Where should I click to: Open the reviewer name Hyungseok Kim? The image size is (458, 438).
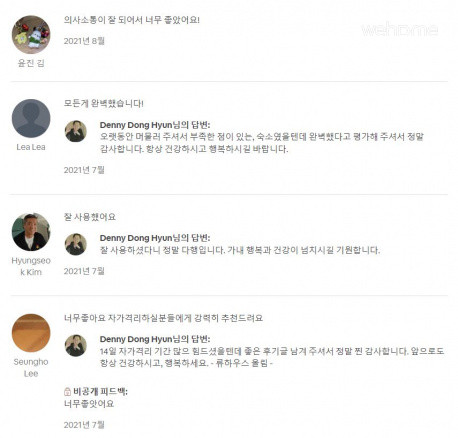31,266
